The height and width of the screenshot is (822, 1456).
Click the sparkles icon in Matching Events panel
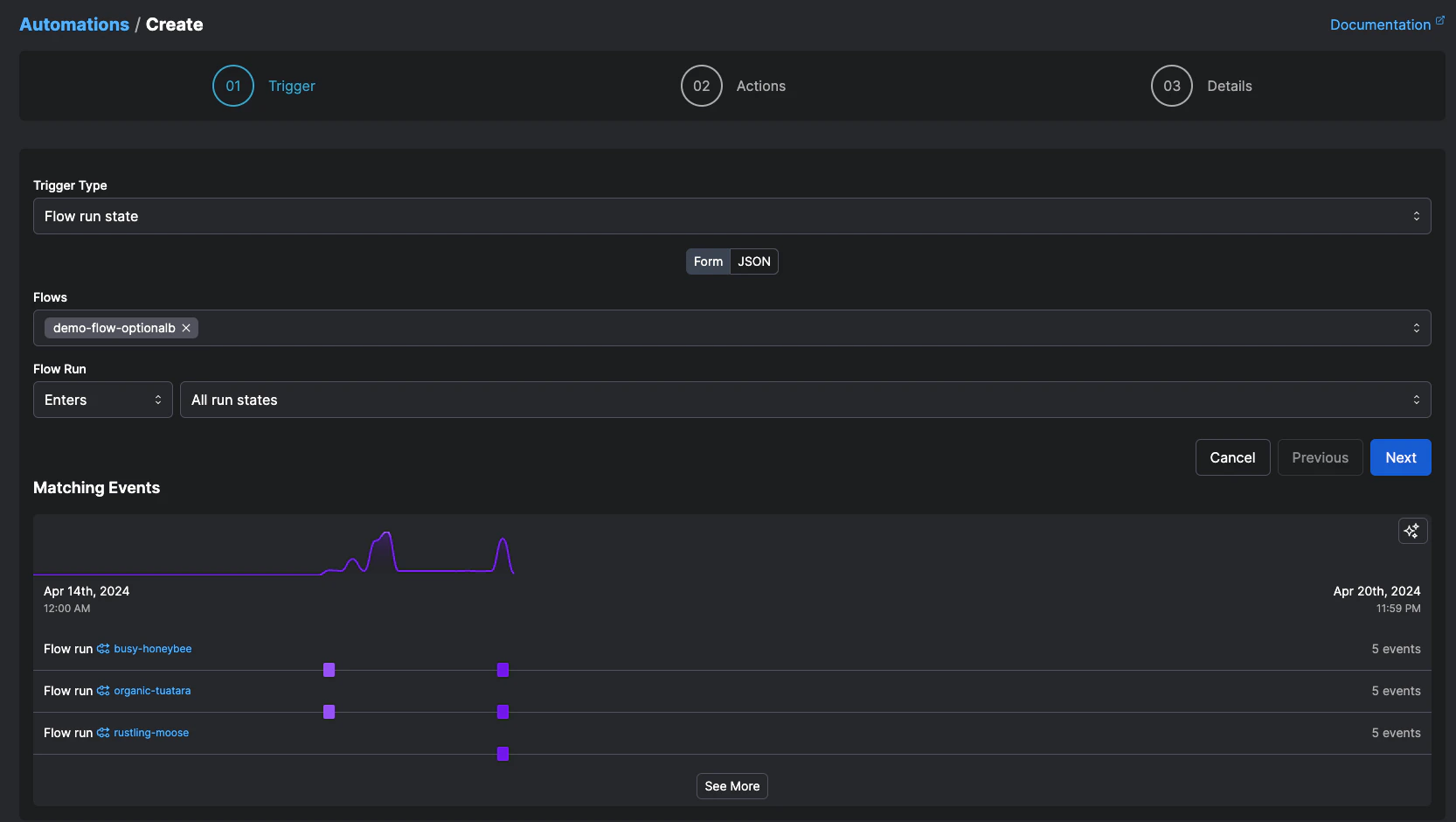pyautogui.click(x=1412, y=531)
